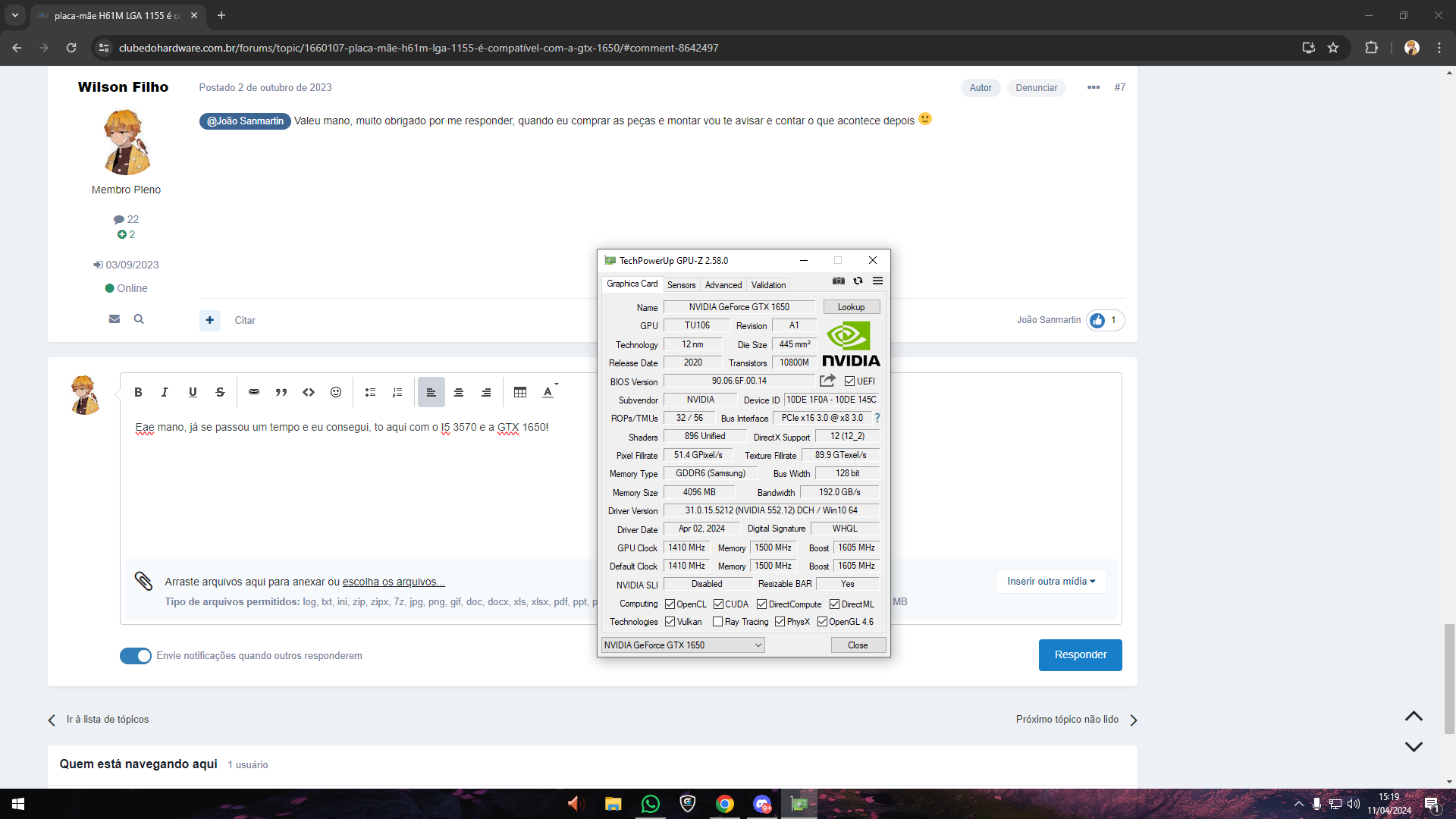Click the Close button in GPU-Z
Image resolution: width=1456 pixels, height=819 pixels.
(858, 645)
